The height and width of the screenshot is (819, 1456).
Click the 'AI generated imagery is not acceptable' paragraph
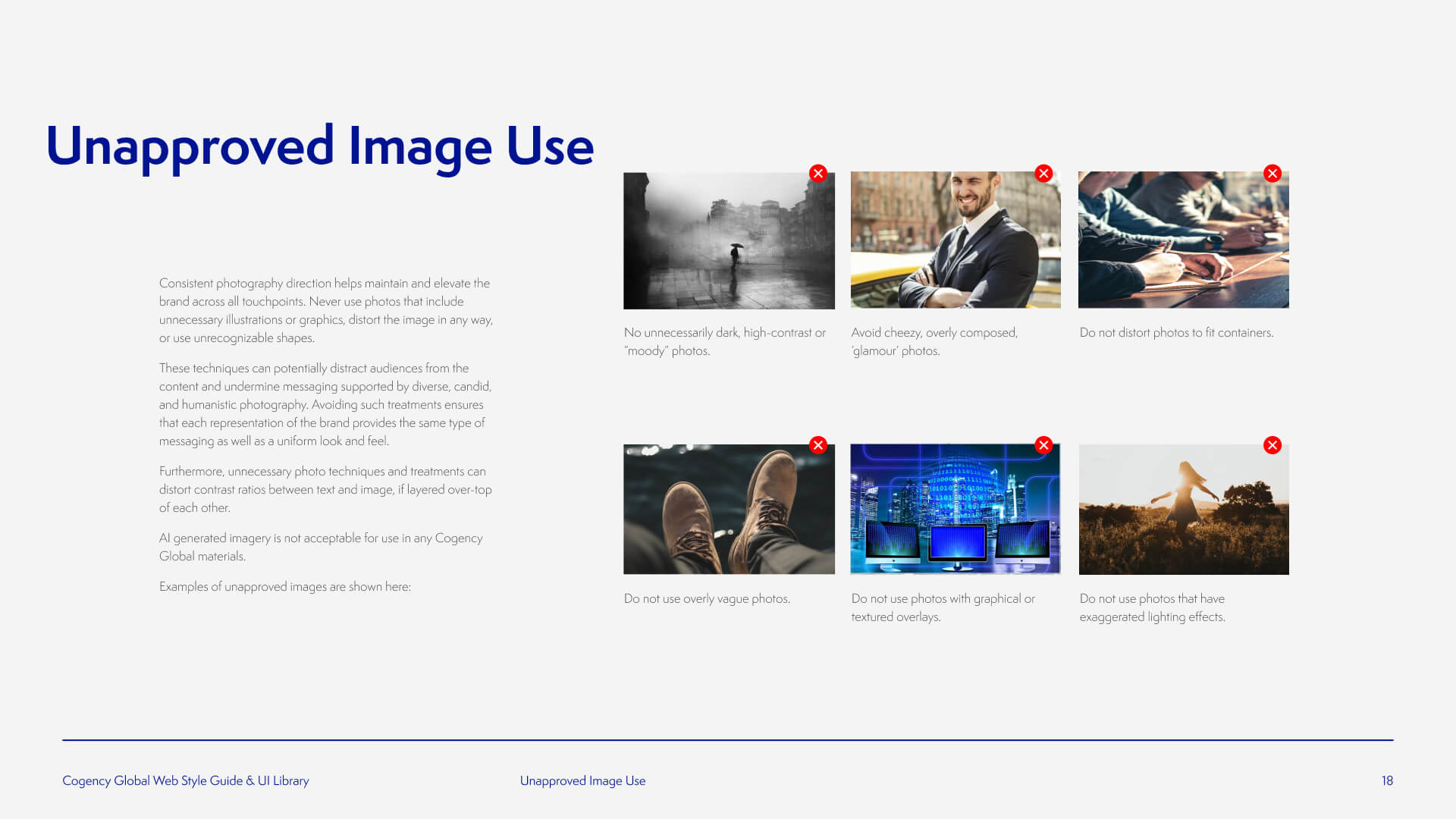coord(321,547)
